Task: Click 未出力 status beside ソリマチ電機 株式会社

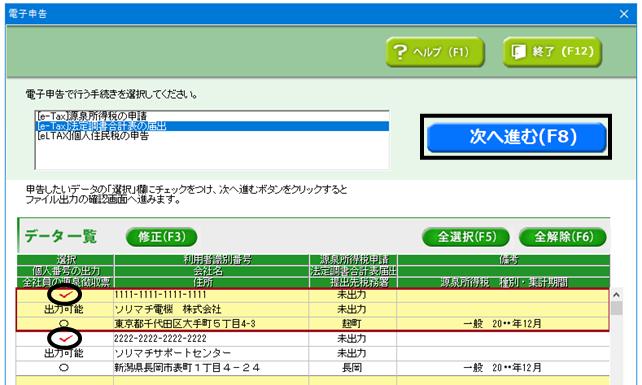Action: pos(352,309)
